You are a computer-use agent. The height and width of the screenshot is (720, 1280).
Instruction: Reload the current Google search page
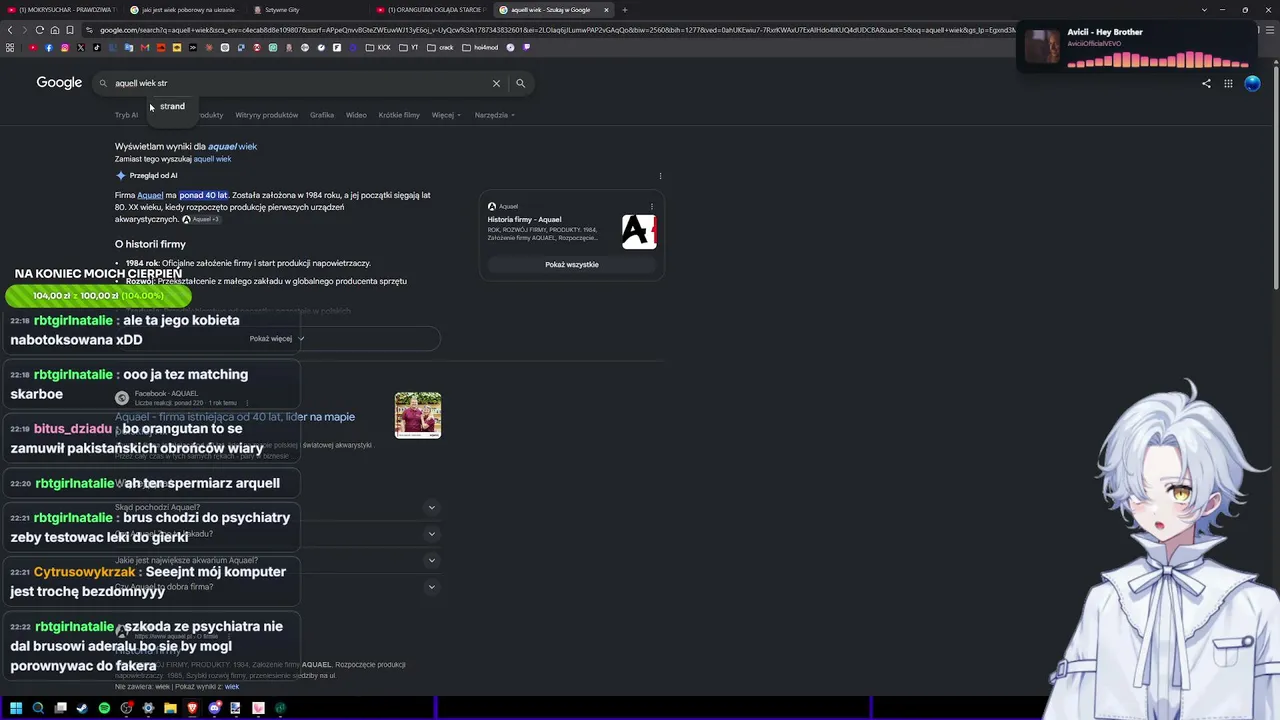pos(40,30)
